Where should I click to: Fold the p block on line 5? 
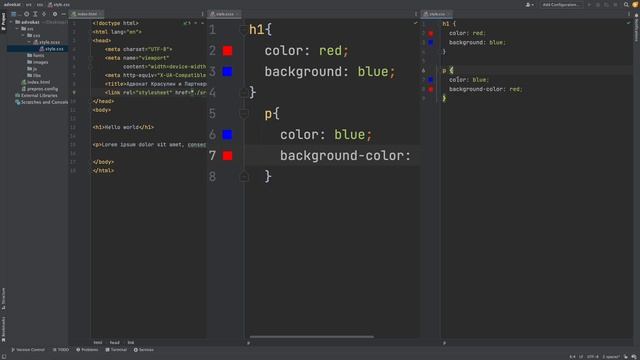click(x=244, y=114)
